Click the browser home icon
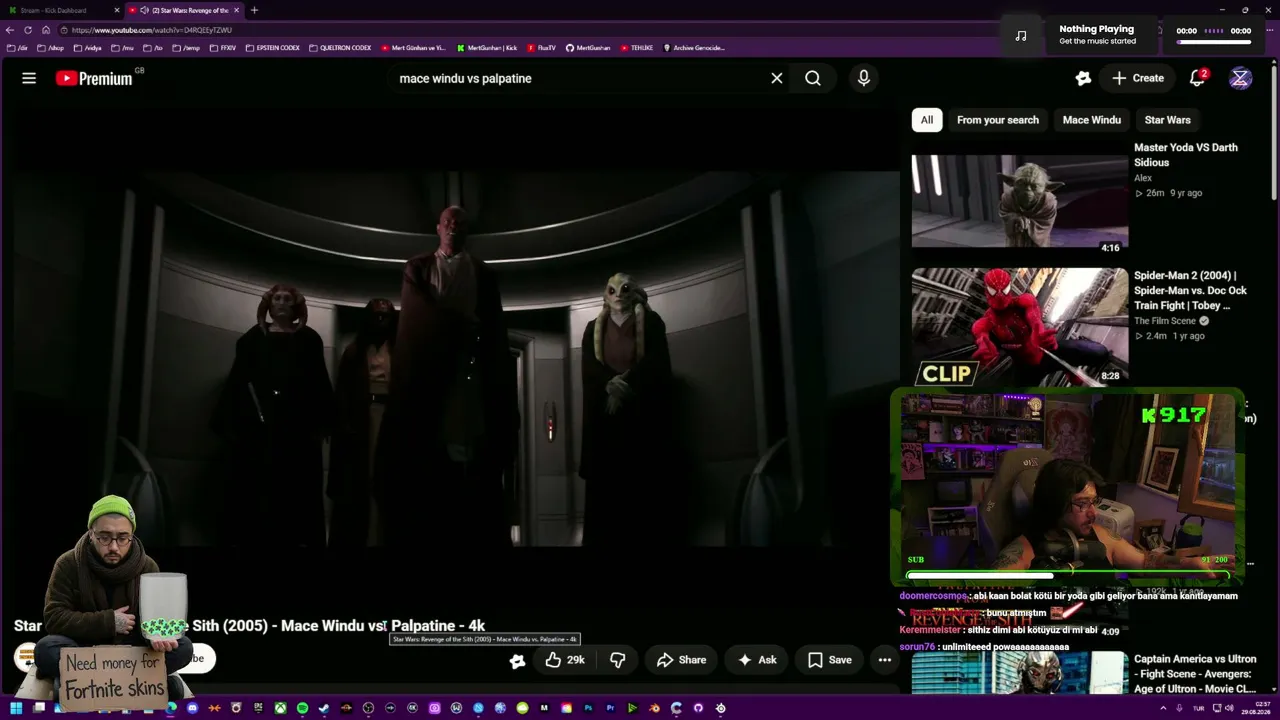The height and width of the screenshot is (720, 1280). [45, 30]
